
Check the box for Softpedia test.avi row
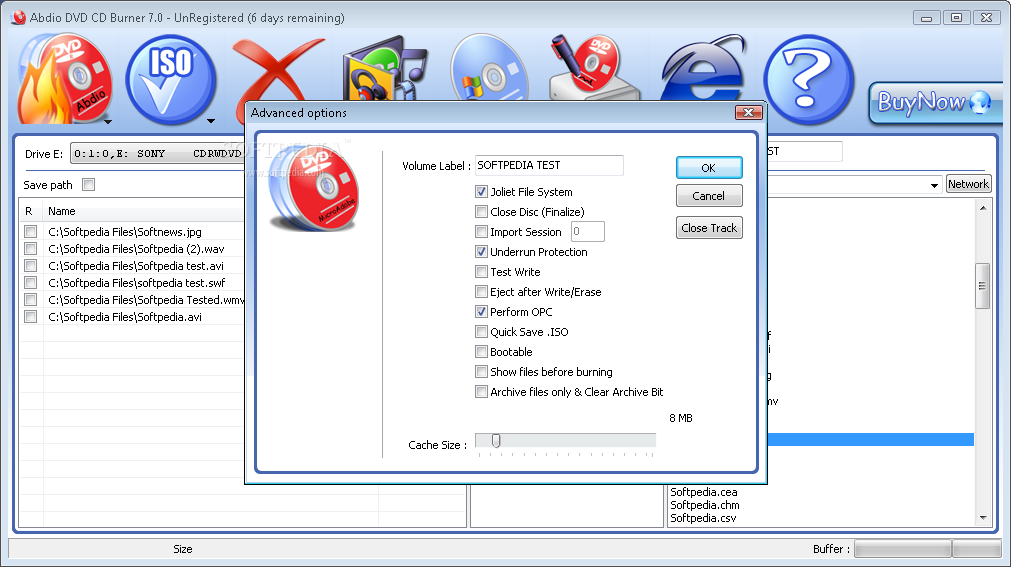tap(30, 265)
